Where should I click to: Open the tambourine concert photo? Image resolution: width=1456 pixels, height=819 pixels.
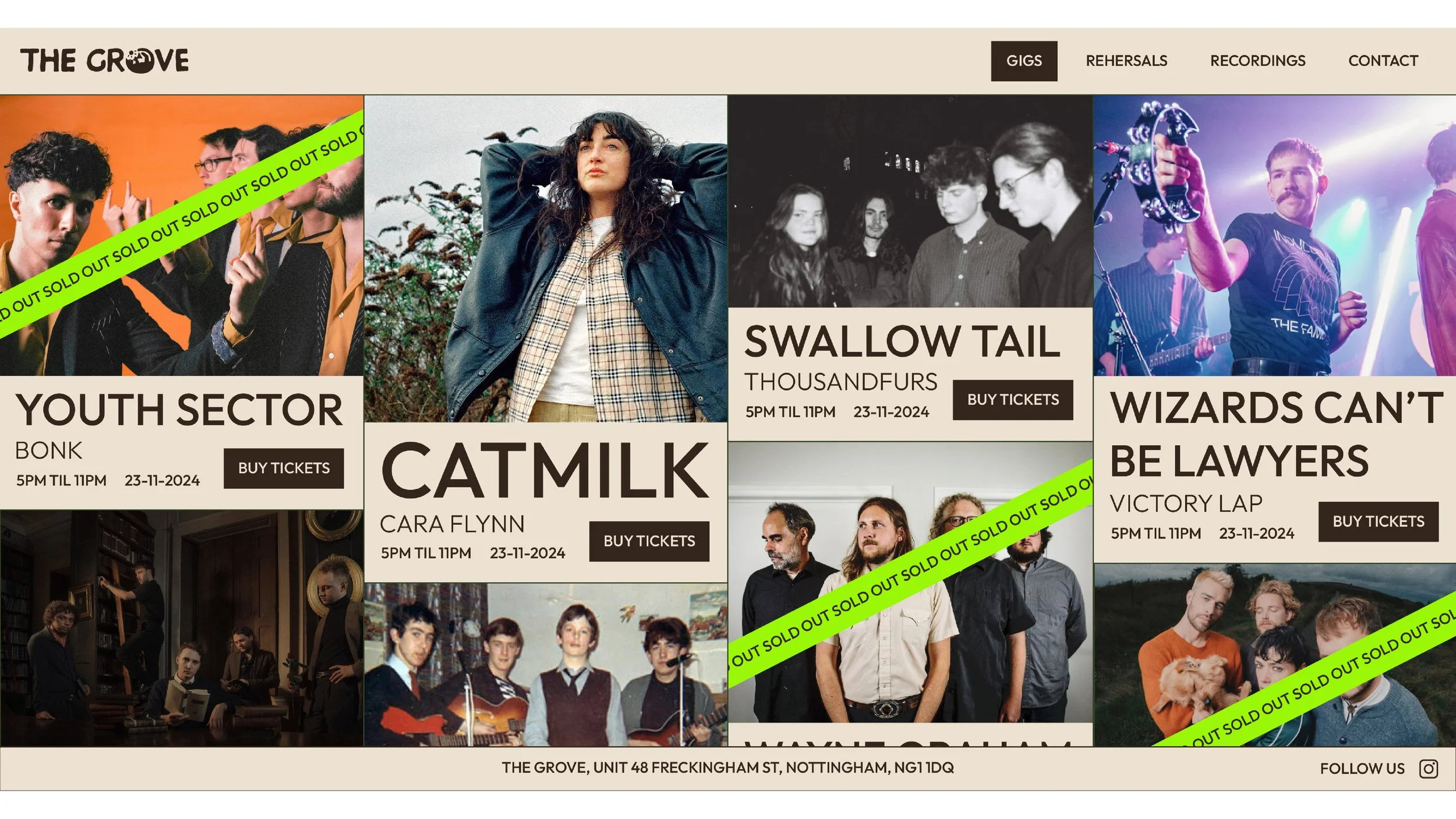pos(1275,235)
